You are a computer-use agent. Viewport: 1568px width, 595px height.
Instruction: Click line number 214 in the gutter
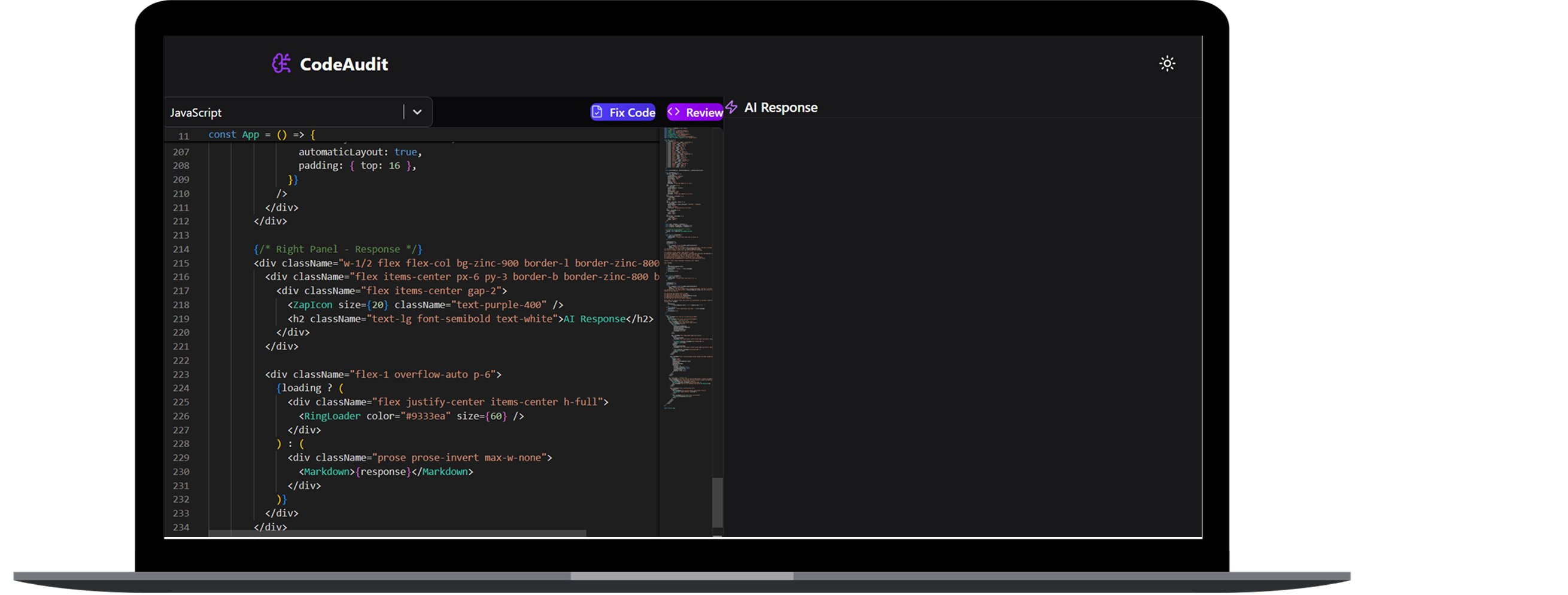pos(181,249)
